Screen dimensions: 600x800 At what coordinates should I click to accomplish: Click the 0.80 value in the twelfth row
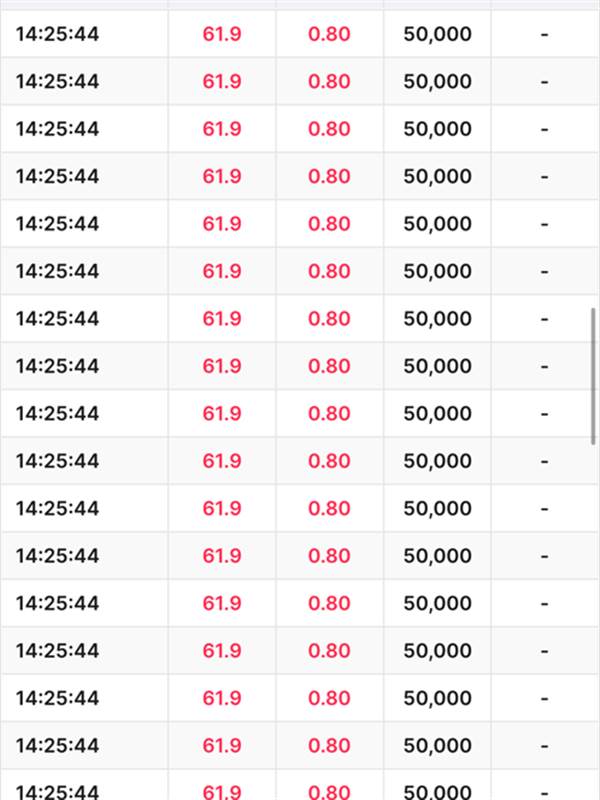[329, 556]
